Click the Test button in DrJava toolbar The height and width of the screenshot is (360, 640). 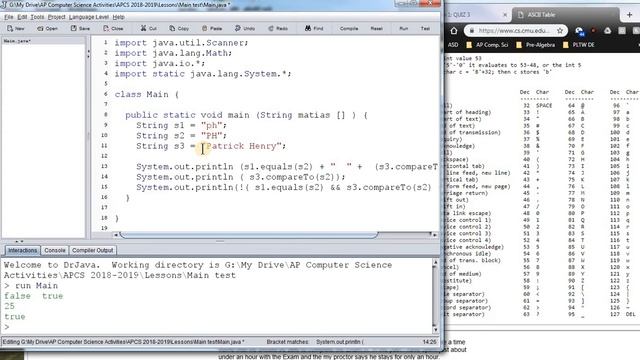coord(425,29)
